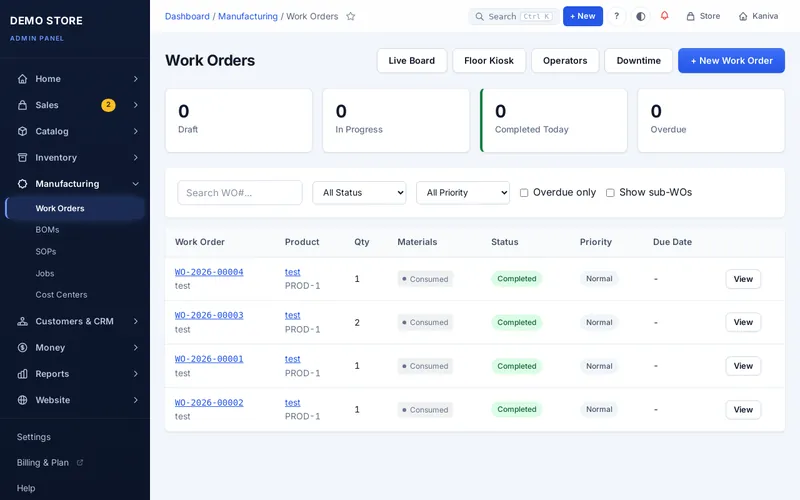The image size is (800, 500).
Task: Expand the Website menu chevron
Action: click(x=136, y=400)
